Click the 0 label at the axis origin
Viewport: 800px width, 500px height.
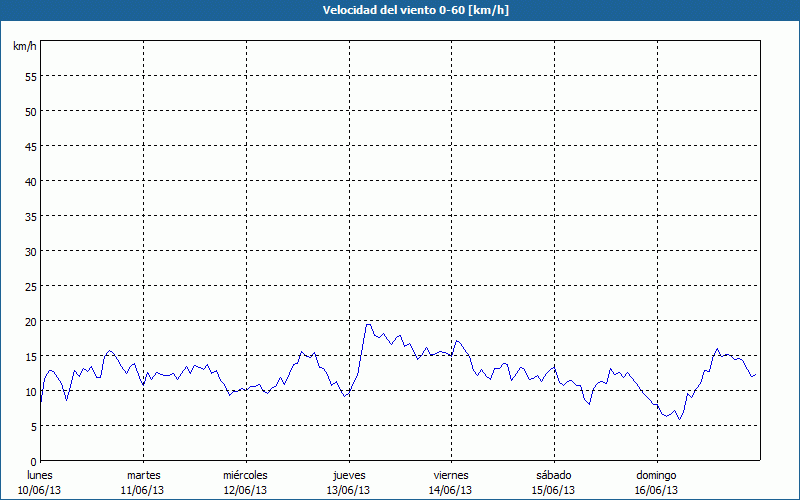33,461
